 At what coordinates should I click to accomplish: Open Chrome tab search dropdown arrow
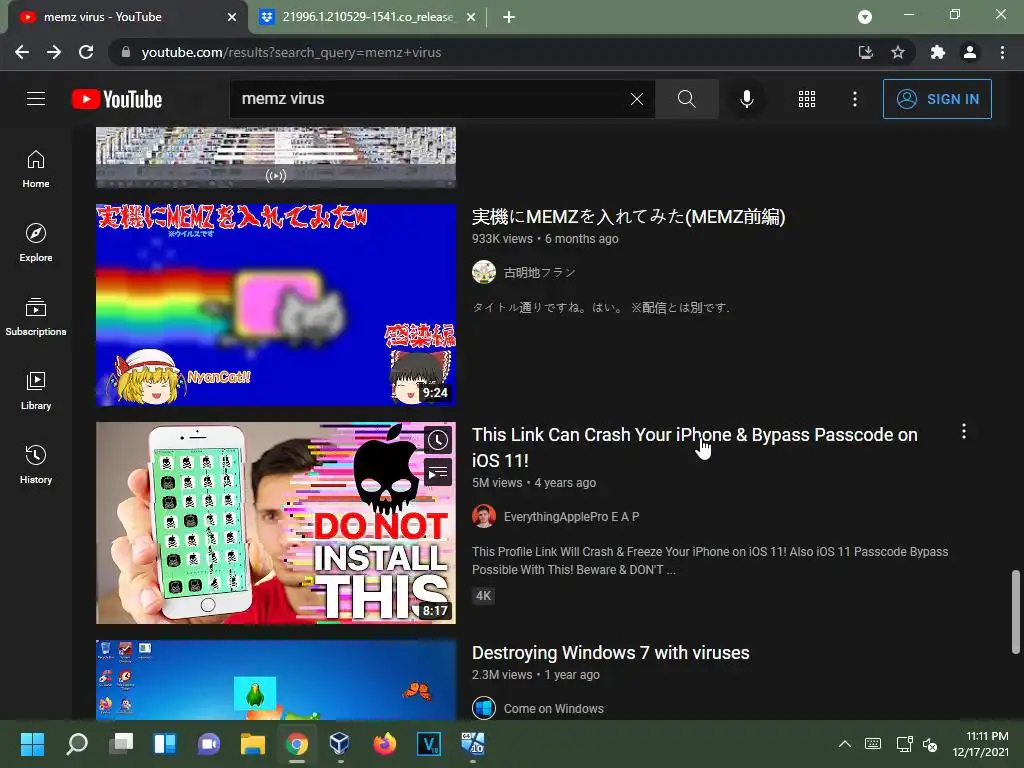[865, 17]
